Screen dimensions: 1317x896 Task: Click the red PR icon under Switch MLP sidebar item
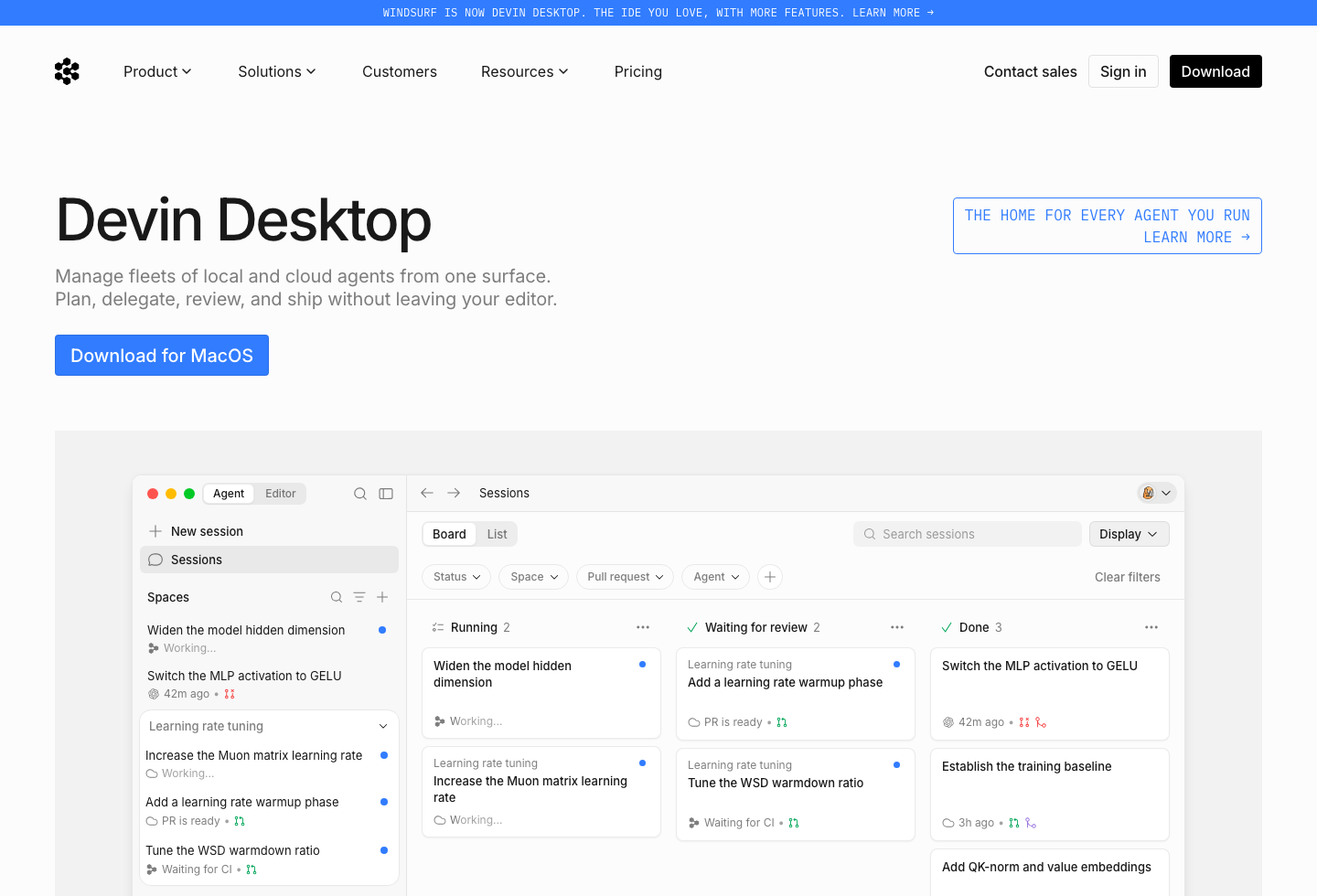pos(230,694)
